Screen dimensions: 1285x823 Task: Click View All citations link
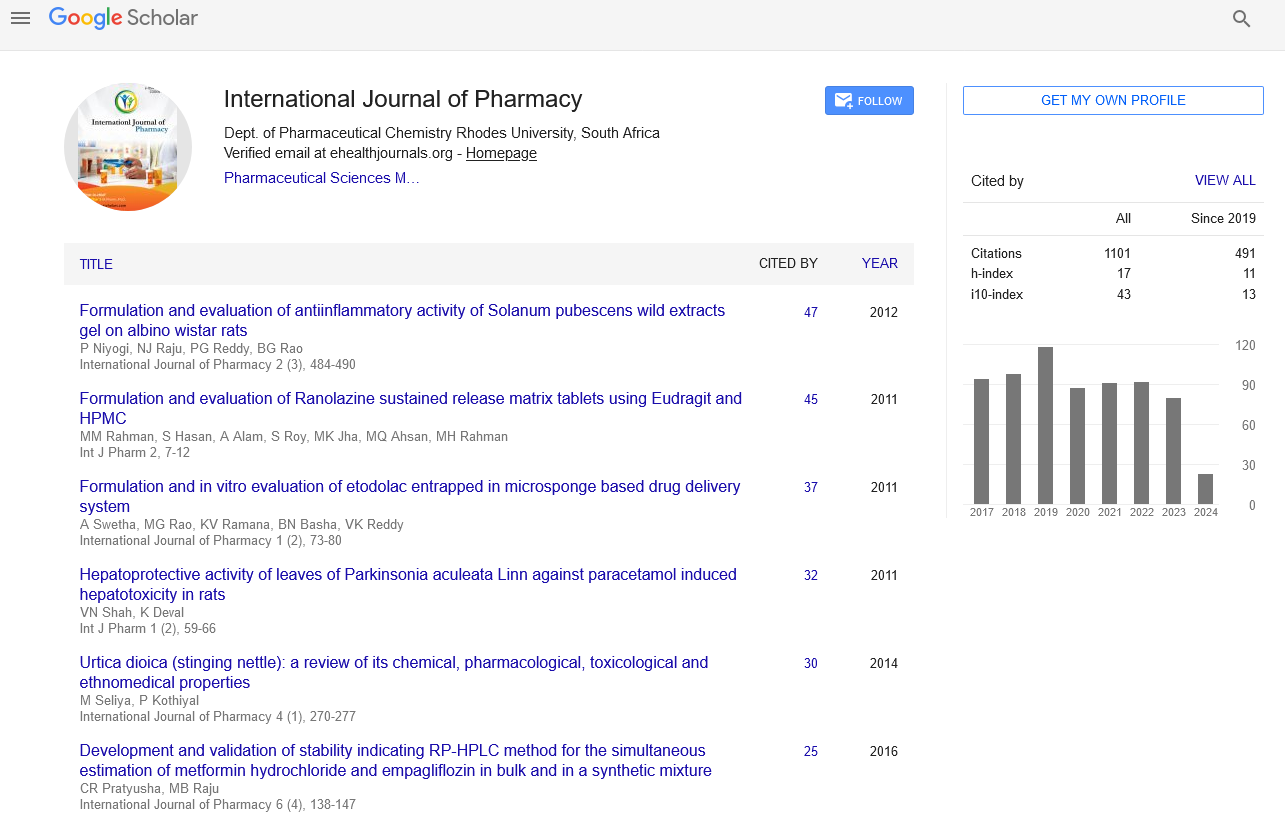(1225, 181)
